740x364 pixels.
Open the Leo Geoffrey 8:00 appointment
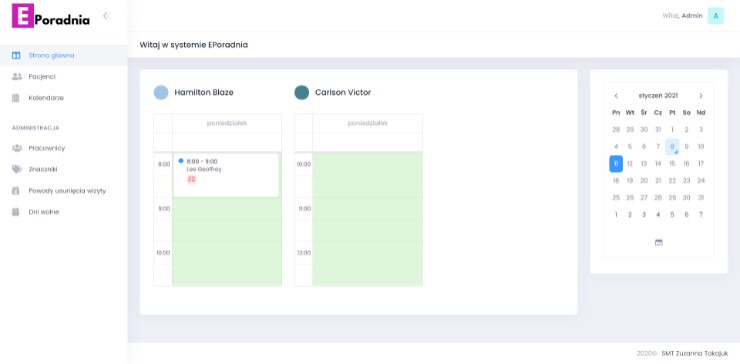point(226,175)
